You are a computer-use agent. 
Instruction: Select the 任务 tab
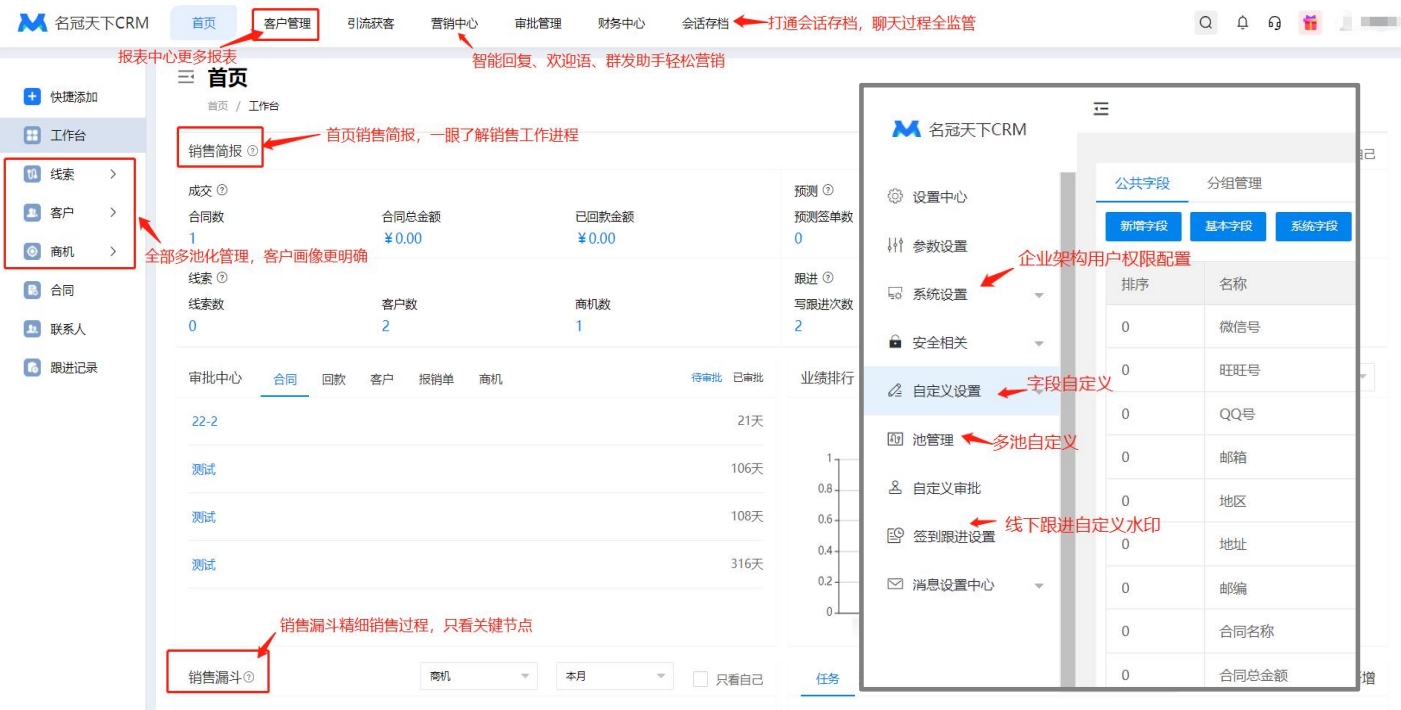tap(828, 679)
